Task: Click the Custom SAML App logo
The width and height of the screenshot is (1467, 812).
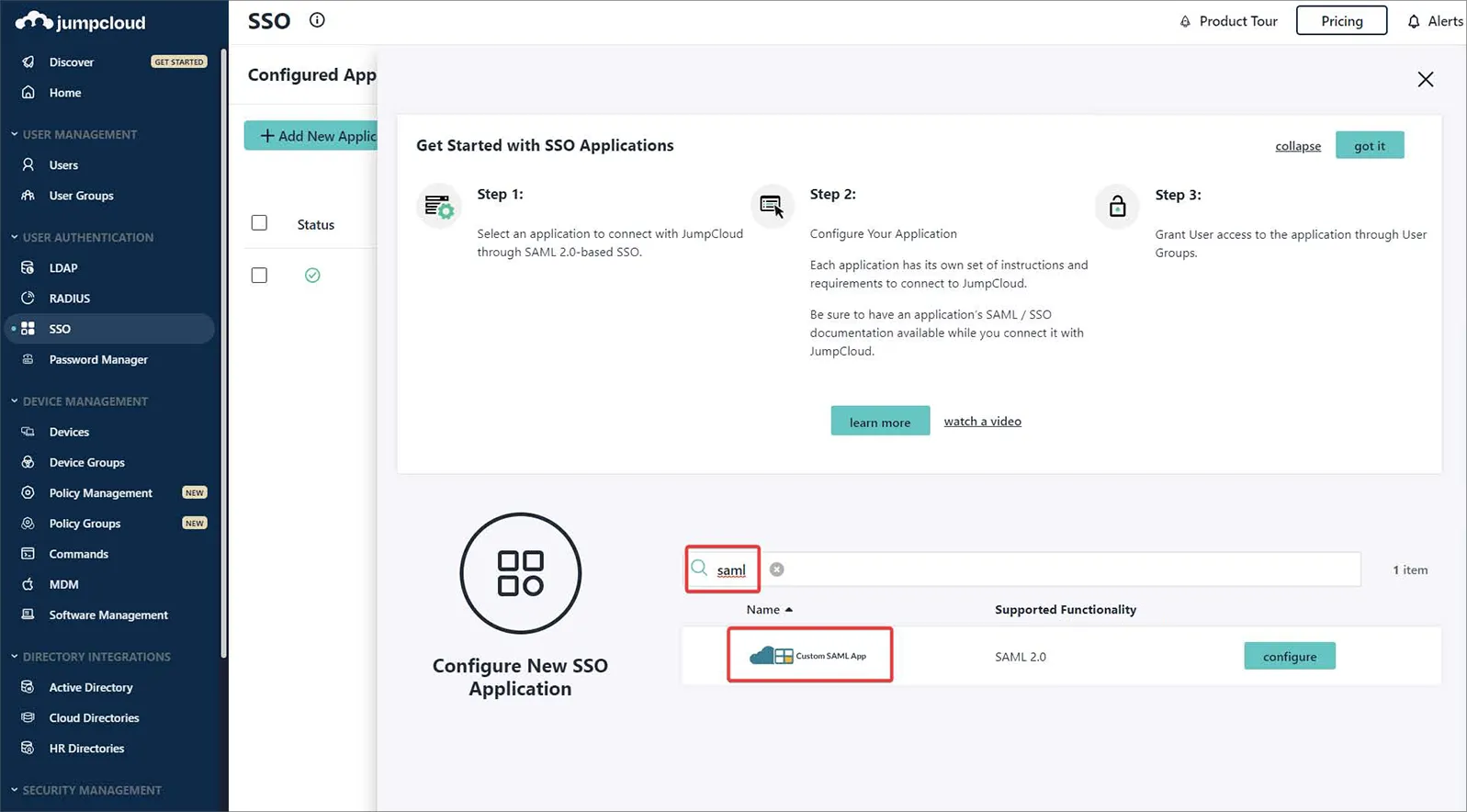Action: (808, 656)
